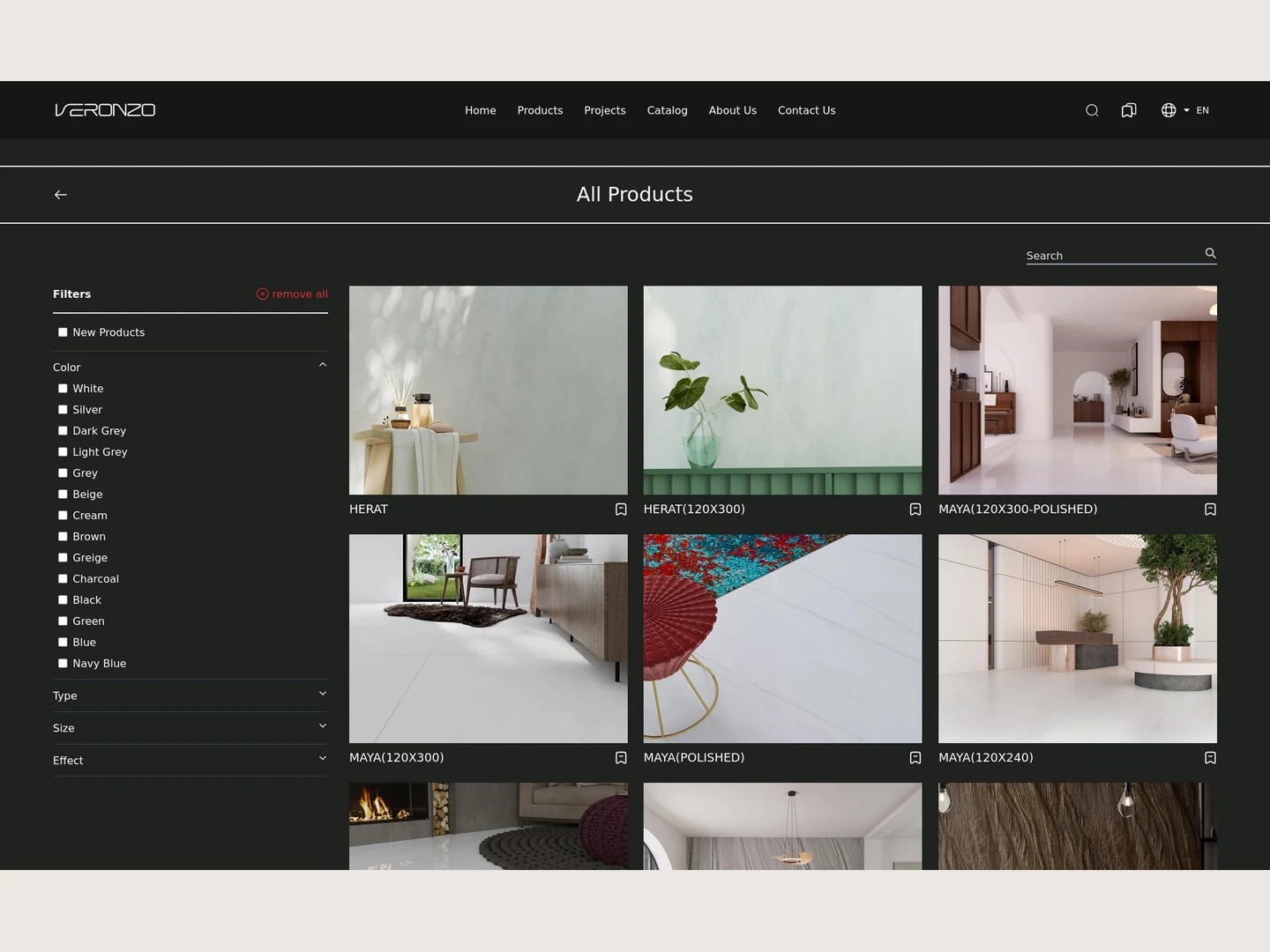This screenshot has height=952, width=1270.
Task: Click remove all filters
Action: click(292, 294)
